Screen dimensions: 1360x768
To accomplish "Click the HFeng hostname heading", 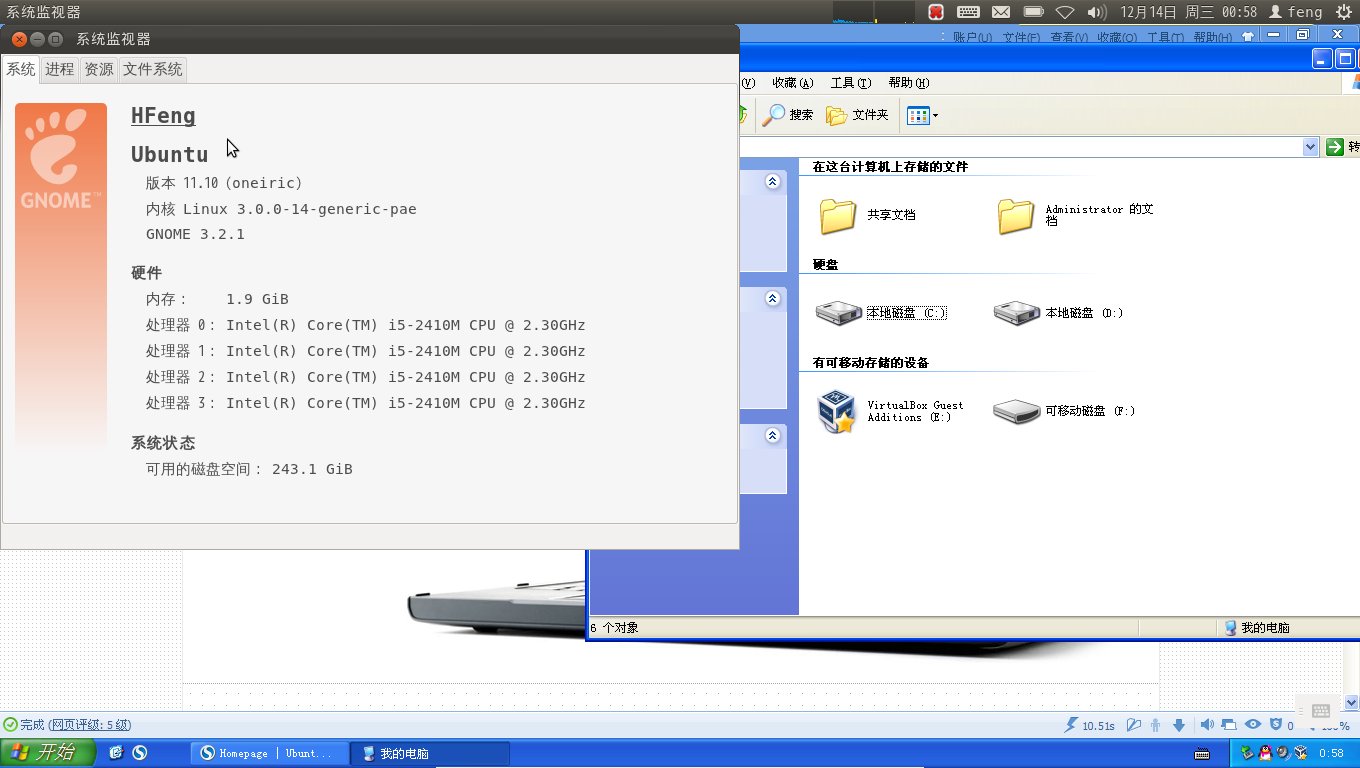I will (163, 116).
